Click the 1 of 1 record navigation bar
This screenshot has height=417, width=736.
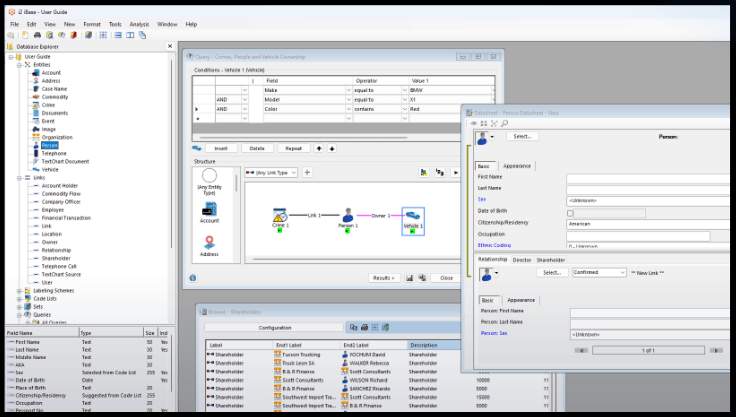point(648,350)
